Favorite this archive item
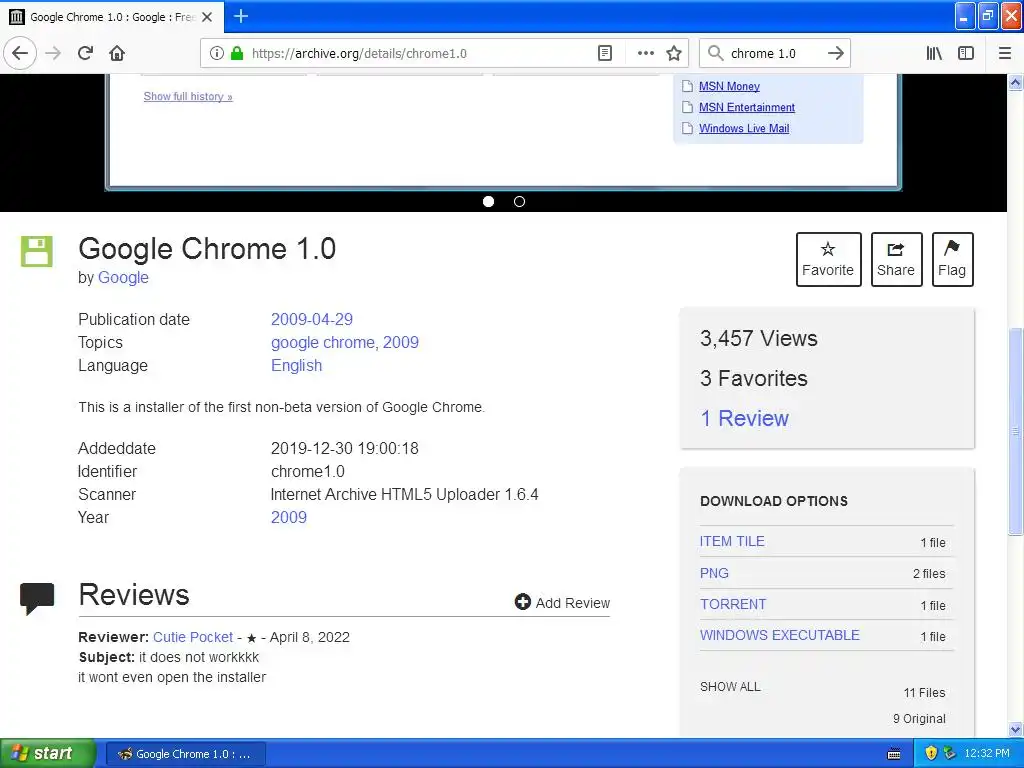Viewport: 1024px width, 768px height. click(x=828, y=259)
